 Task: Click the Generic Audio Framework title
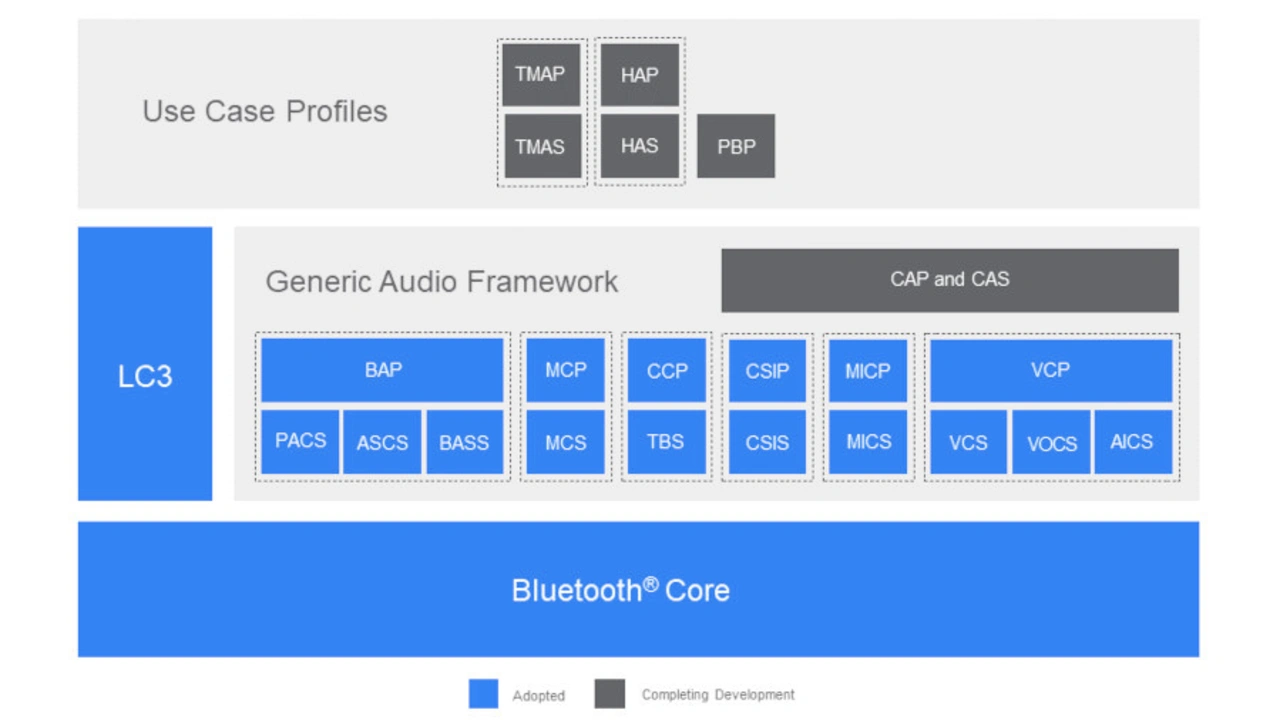(x=442, y=282)
